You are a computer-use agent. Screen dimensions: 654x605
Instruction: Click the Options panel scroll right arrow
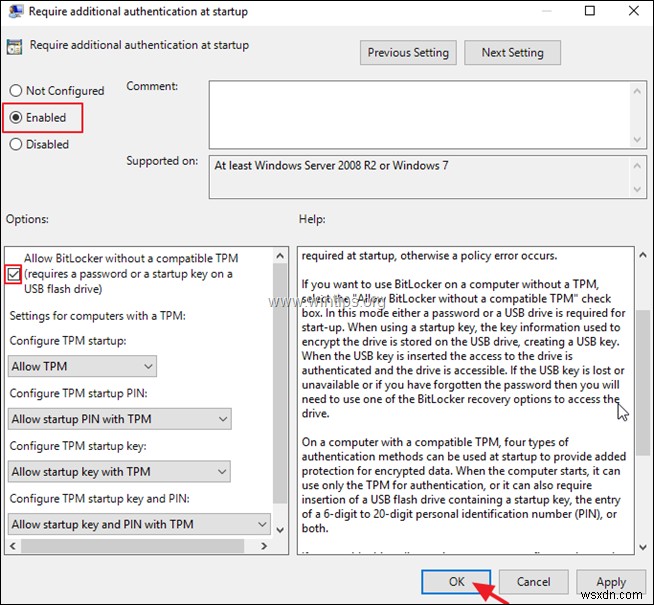264,546
